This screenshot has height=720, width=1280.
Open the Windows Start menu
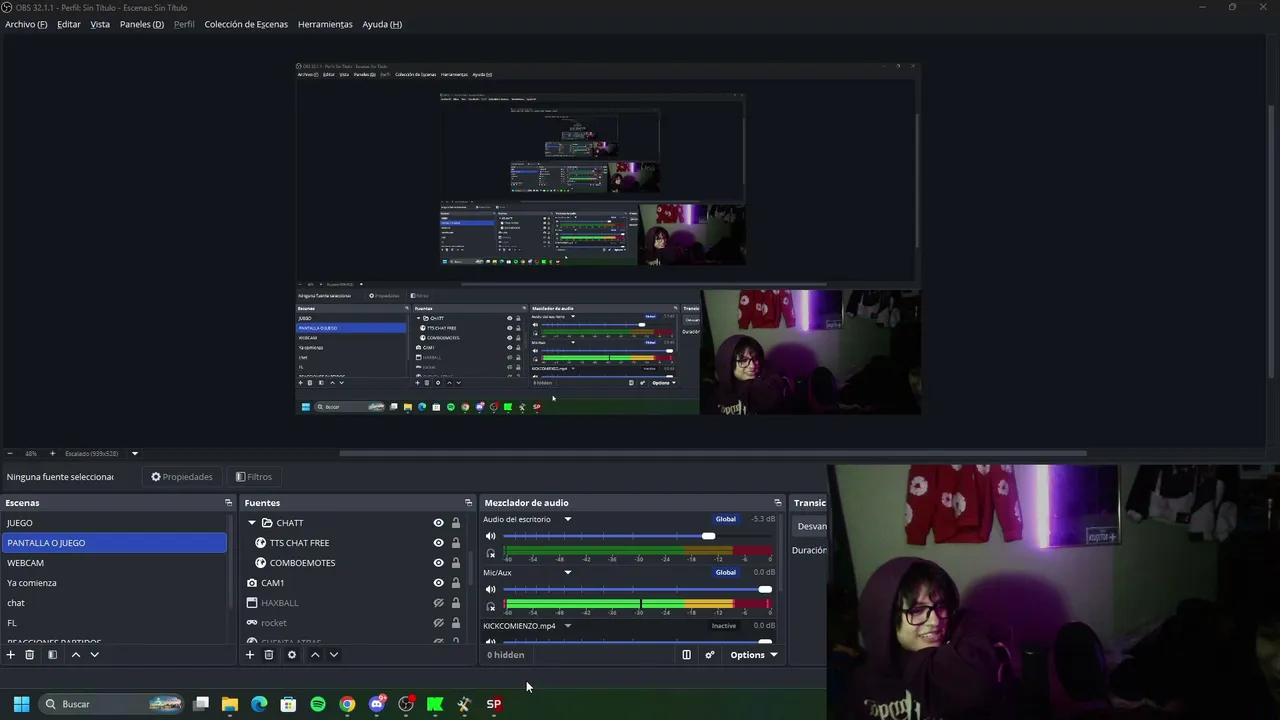tap(21, 704)
